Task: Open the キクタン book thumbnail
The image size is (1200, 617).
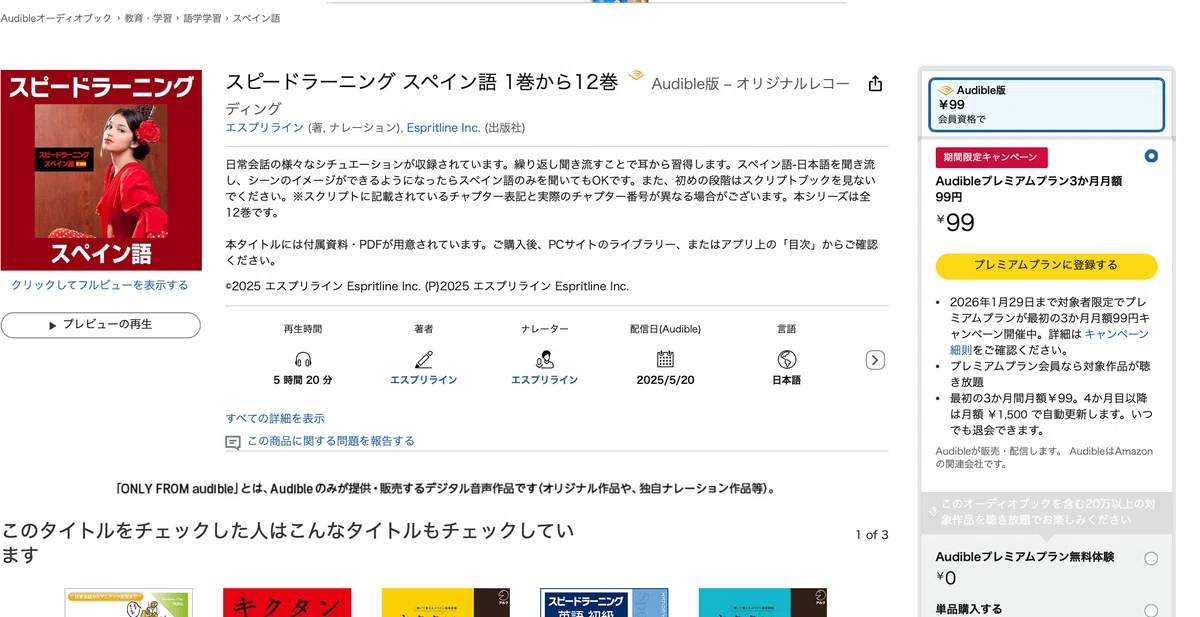Action: click(x=287, y=602)
